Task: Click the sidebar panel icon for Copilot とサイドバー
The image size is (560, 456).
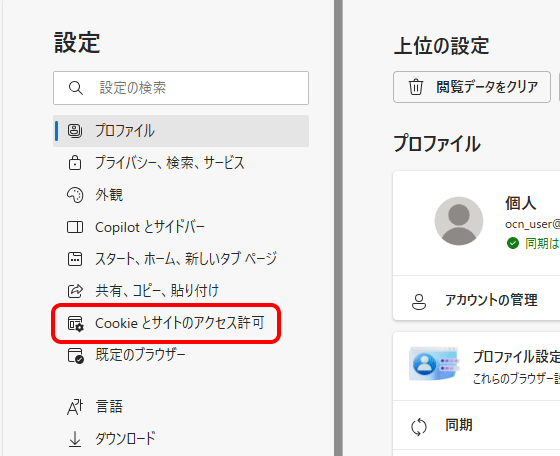Action: [75, 227]
